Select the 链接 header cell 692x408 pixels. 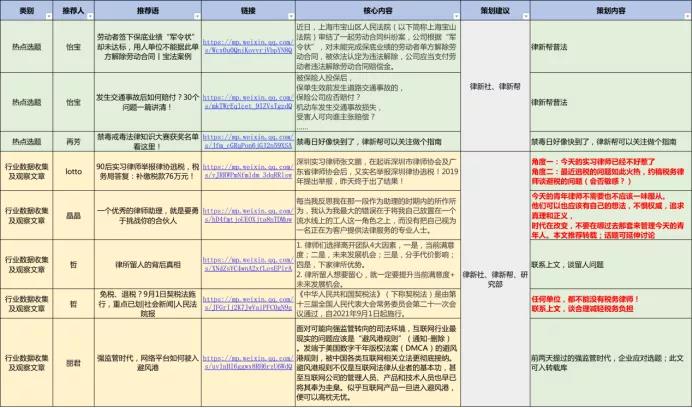coord(248,11)
